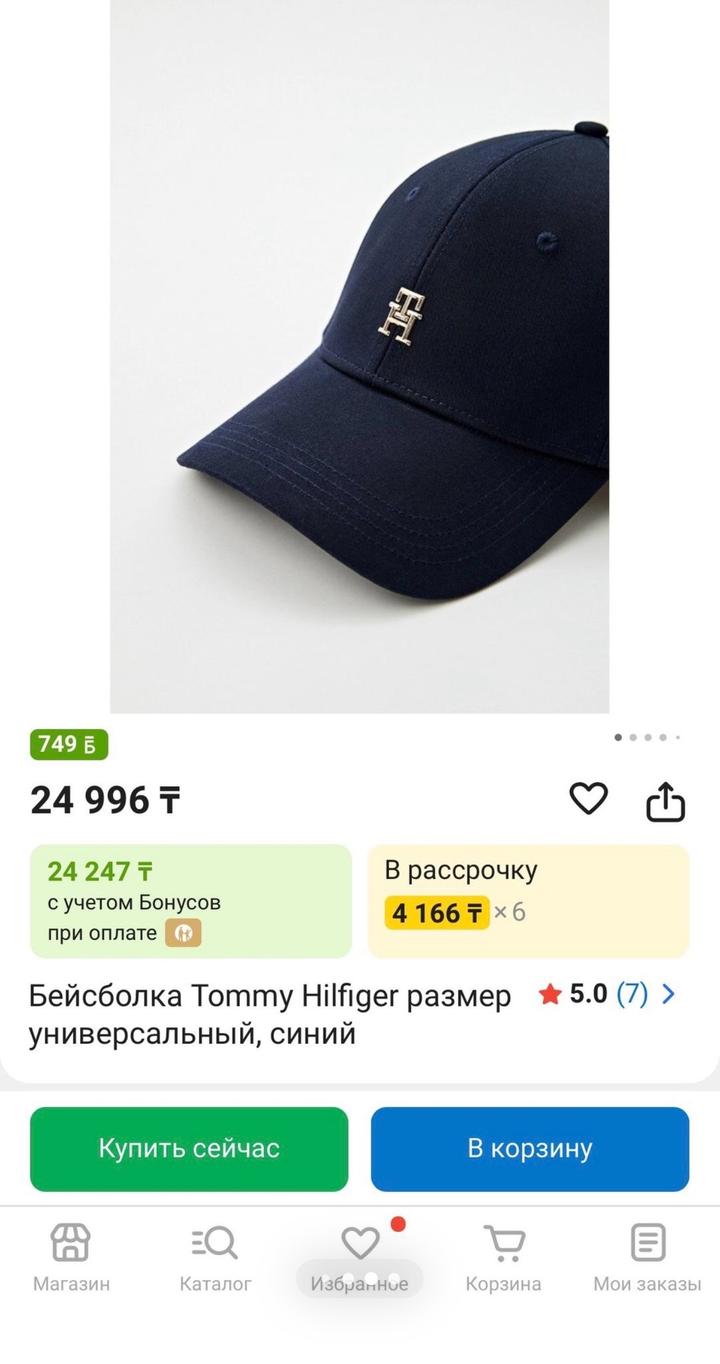Expand reviews with the blue chevron arrow
Screen dimensions: 720x1364
click(669, 994)
